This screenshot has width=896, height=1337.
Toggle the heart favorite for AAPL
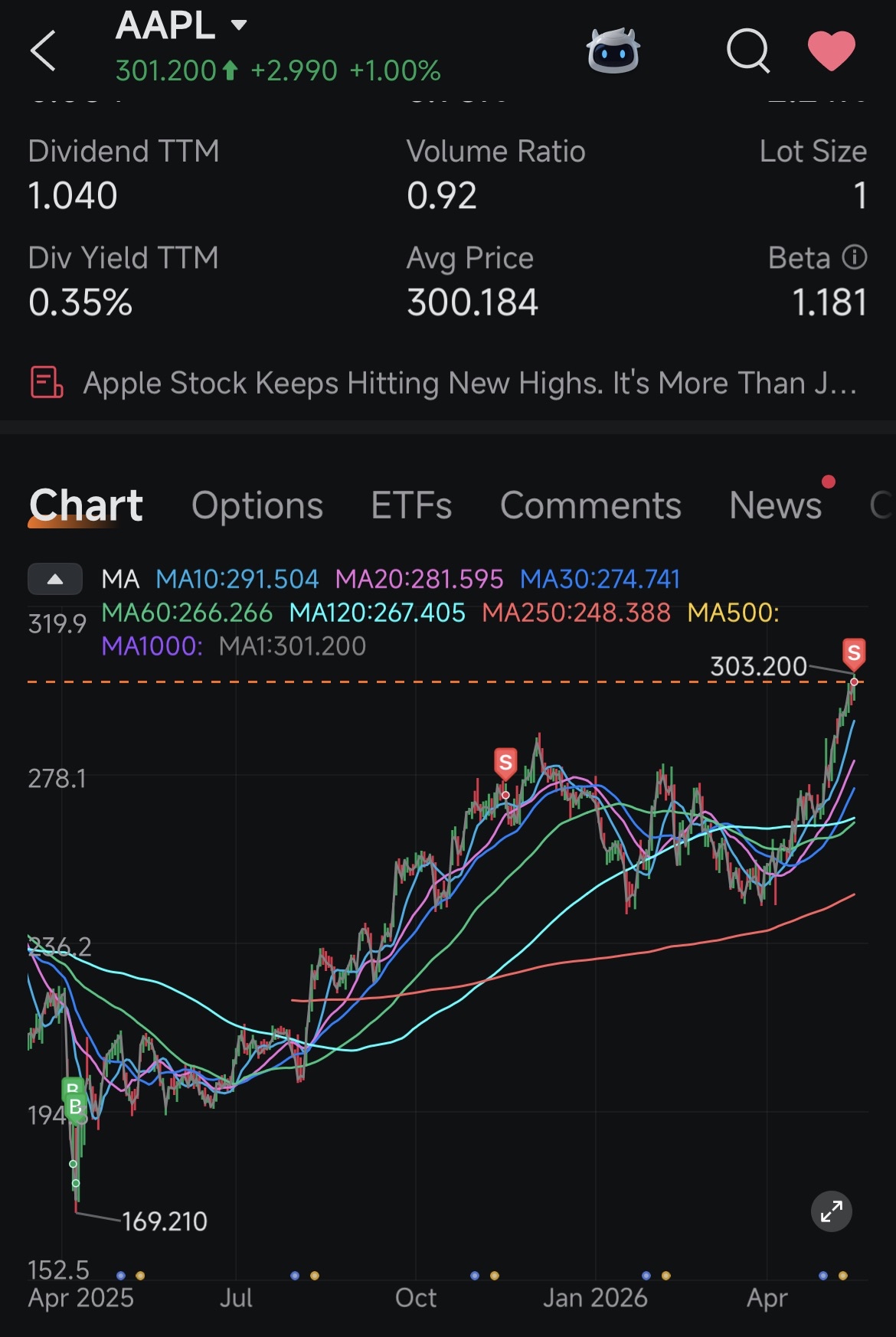pos(832,51)
